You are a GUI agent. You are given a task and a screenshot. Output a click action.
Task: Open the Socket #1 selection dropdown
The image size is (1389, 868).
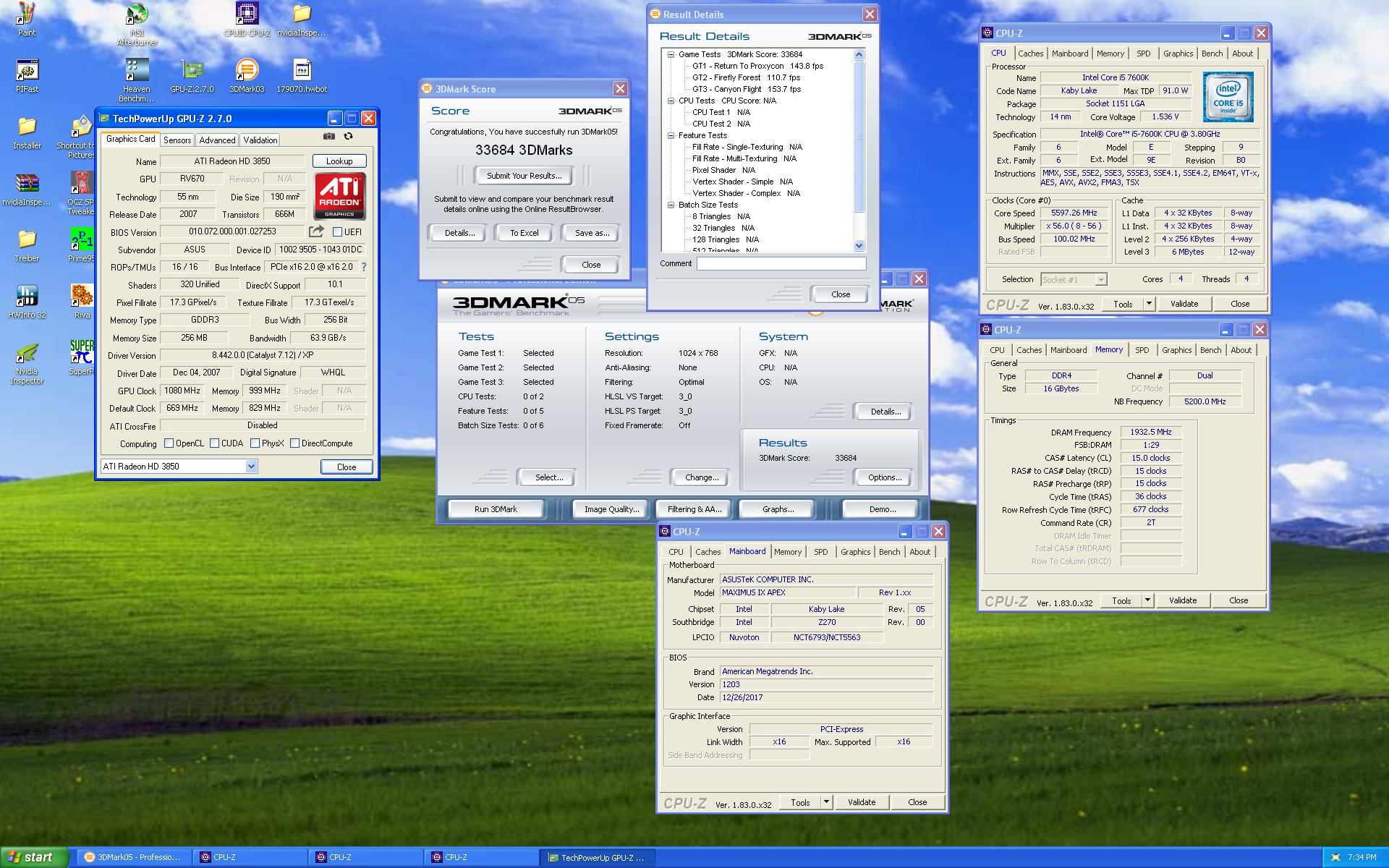click(x=1100, y=280)
